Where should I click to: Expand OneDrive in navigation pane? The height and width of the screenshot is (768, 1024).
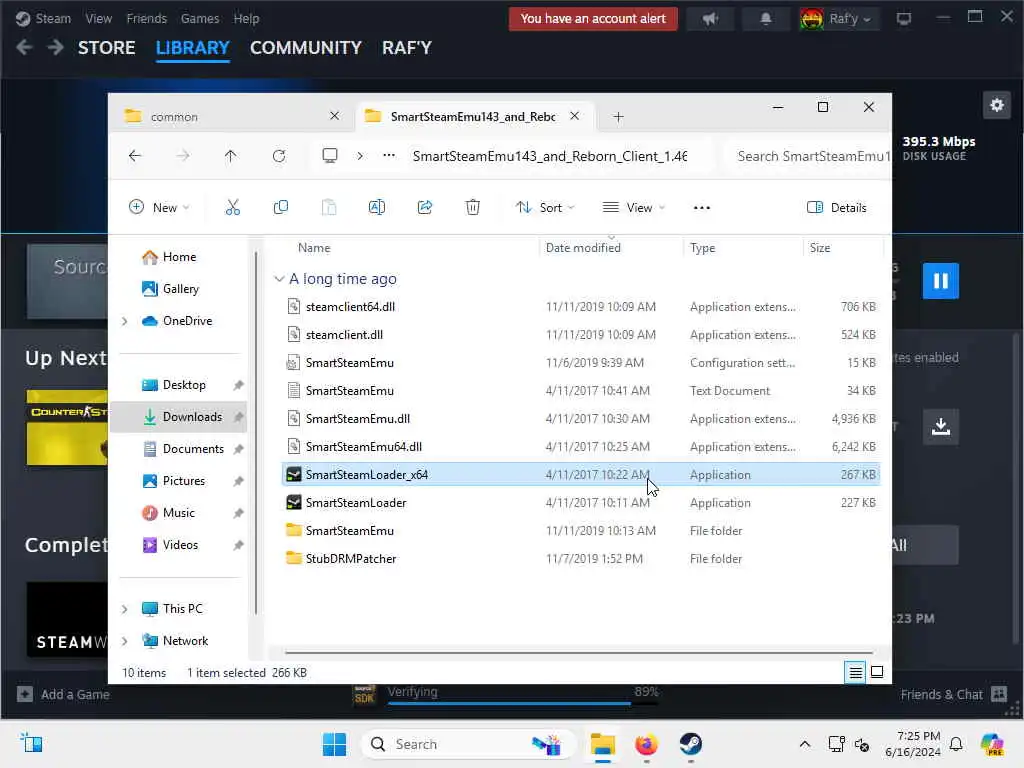pyautogui.click(x=125, y=321)
